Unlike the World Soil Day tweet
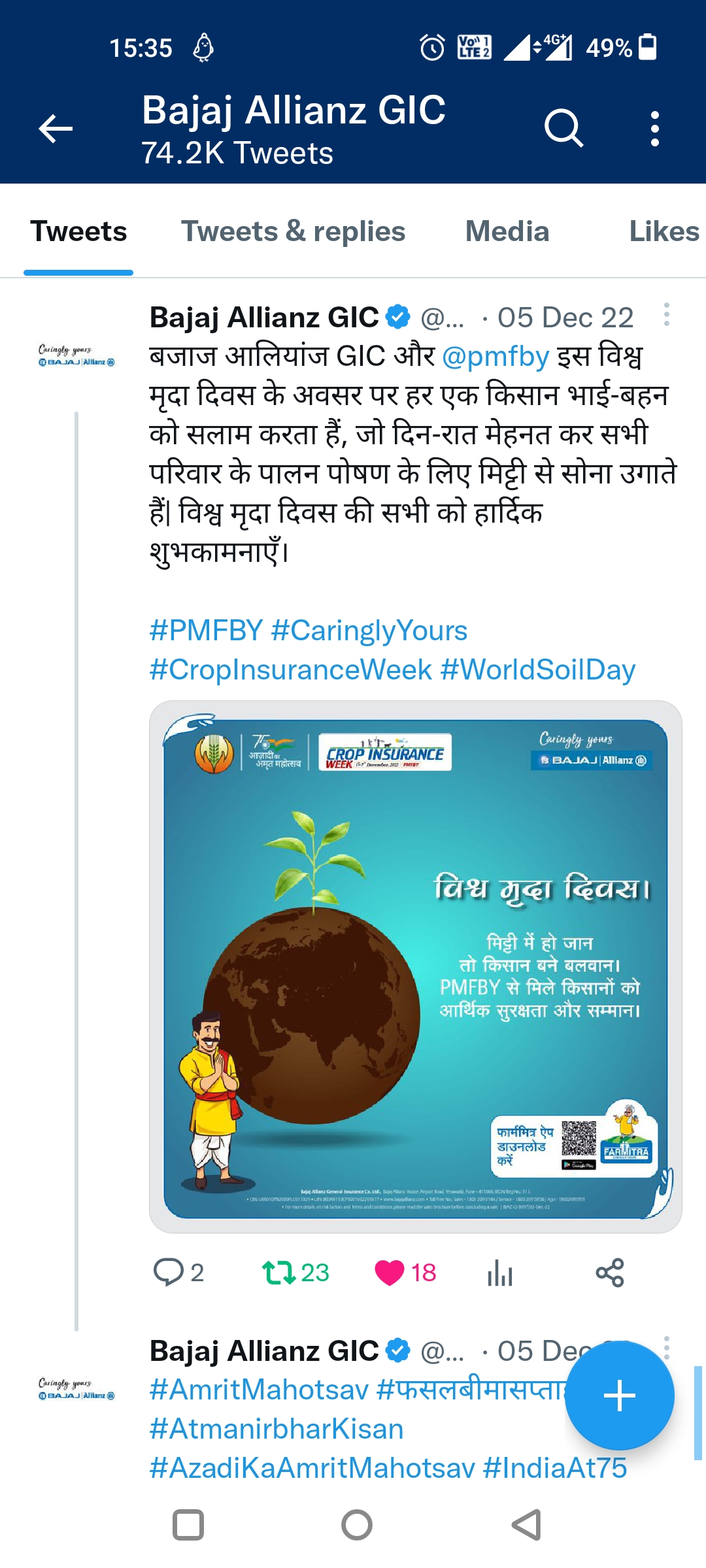The height and width of the screenshot is (1568, 706). click(390, 1273)
